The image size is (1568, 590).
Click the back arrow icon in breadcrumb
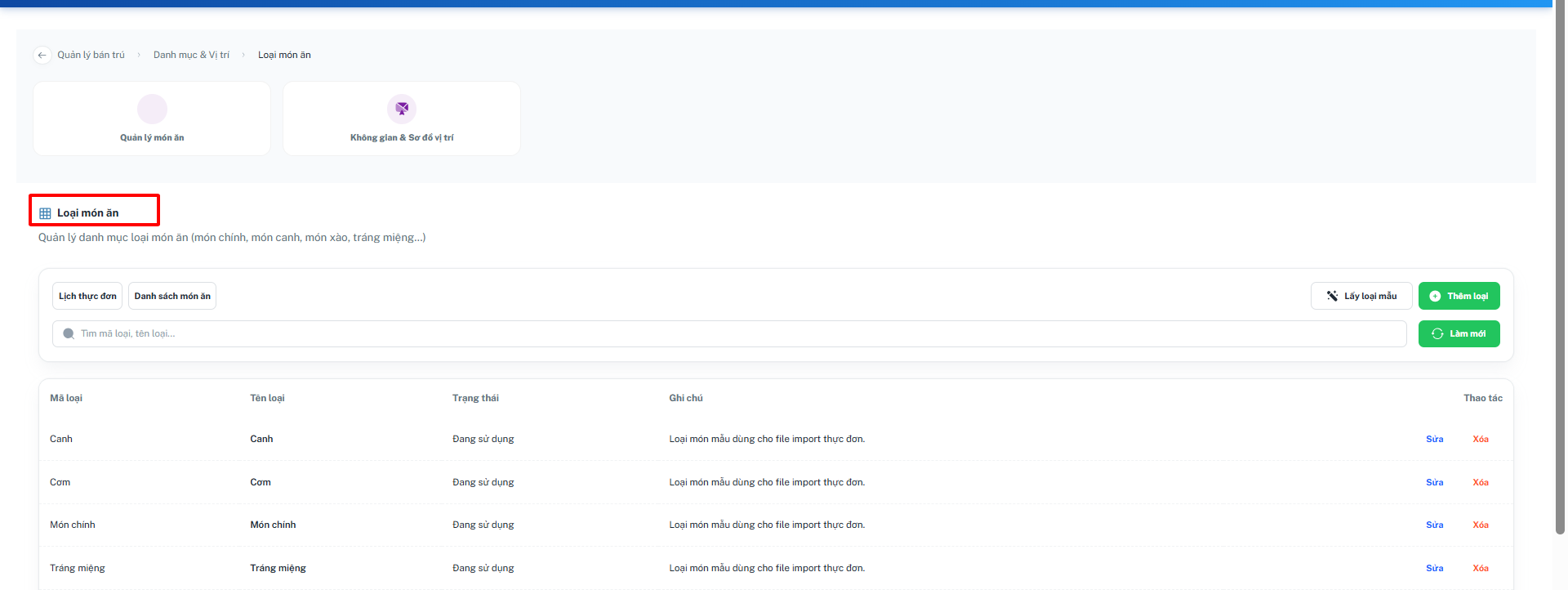(x=42, y=55)
